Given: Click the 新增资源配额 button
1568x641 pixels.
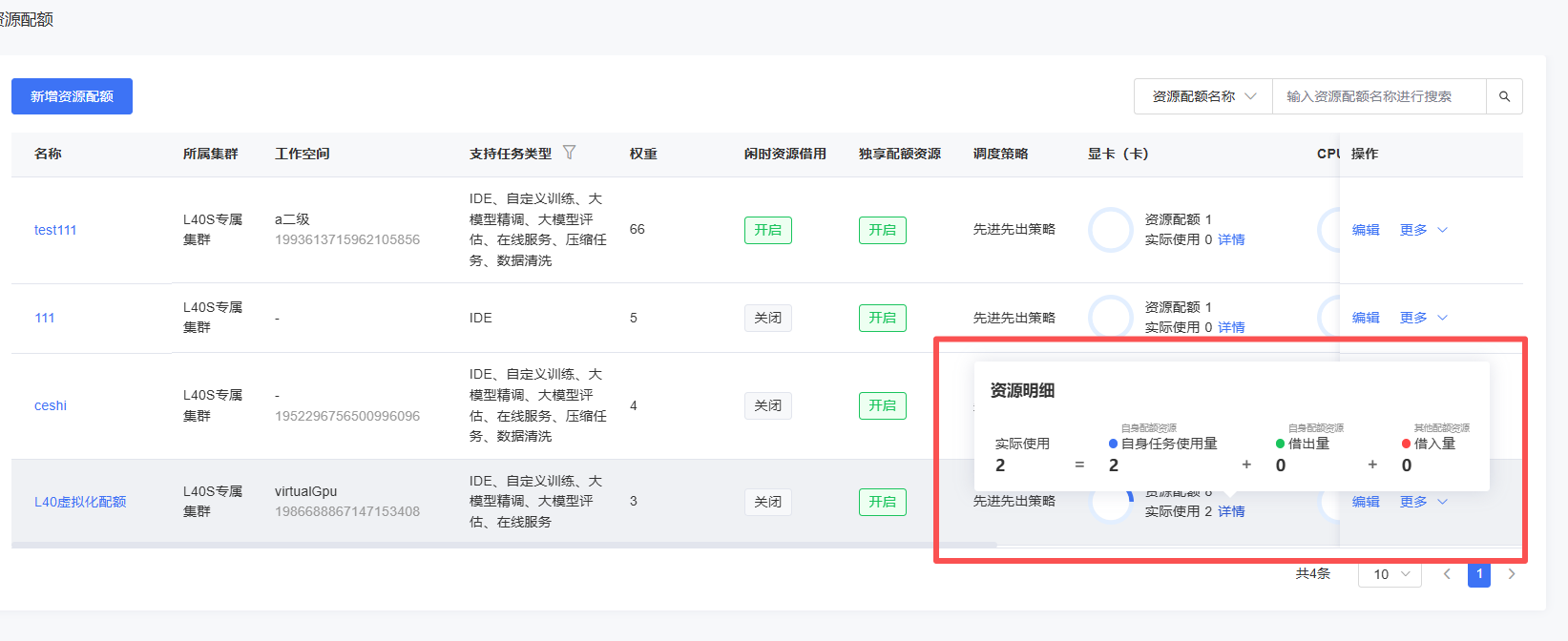Looking at the screenshot, I should tap(72, 96).
